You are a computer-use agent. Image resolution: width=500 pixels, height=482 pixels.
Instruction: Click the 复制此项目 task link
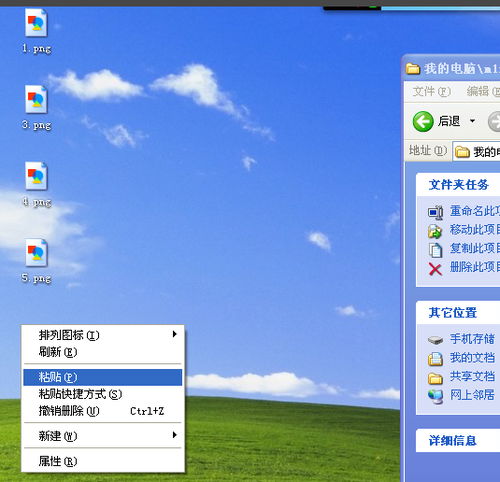tap(475, 249)
